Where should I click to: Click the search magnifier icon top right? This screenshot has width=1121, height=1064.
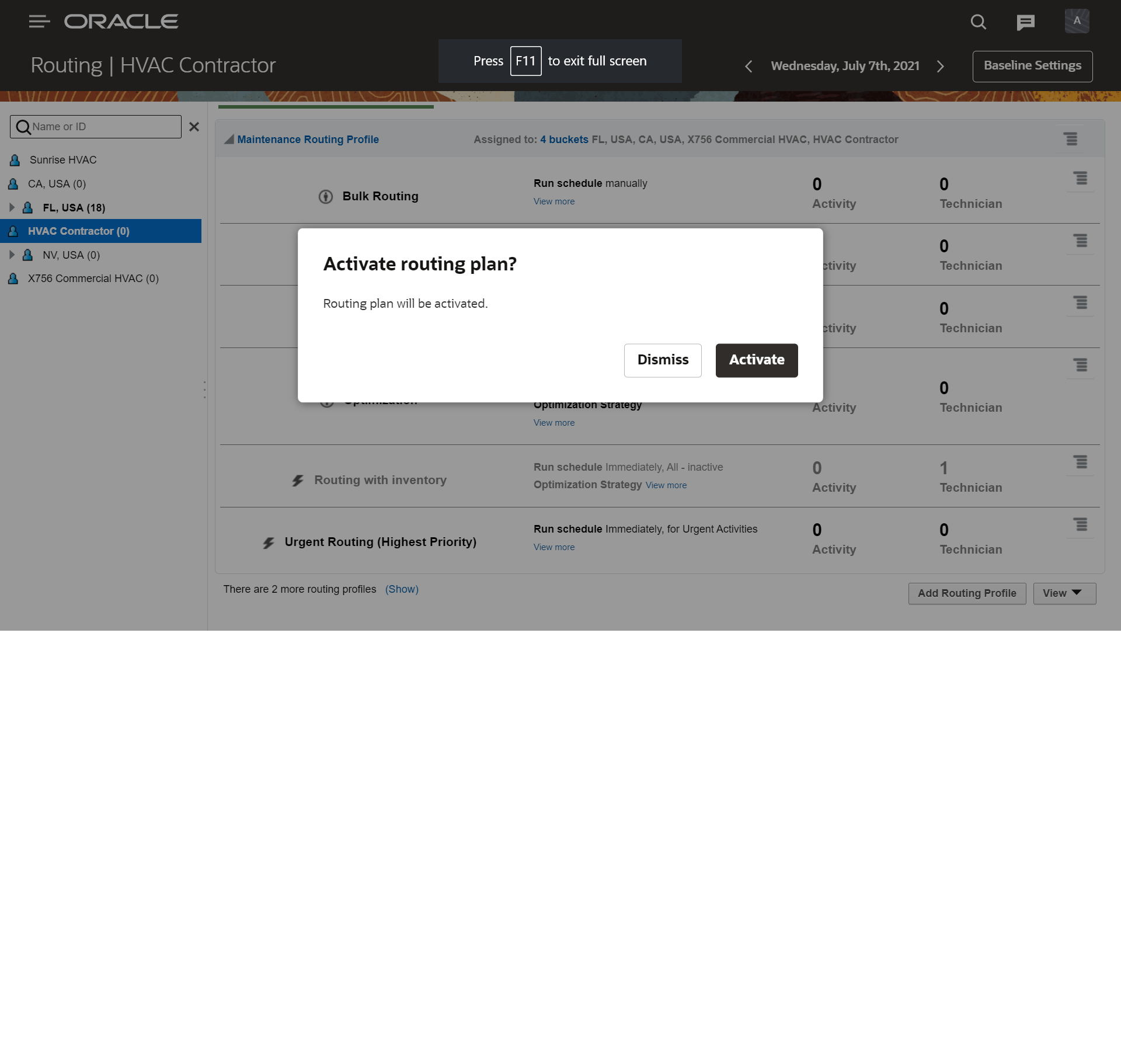979,20
